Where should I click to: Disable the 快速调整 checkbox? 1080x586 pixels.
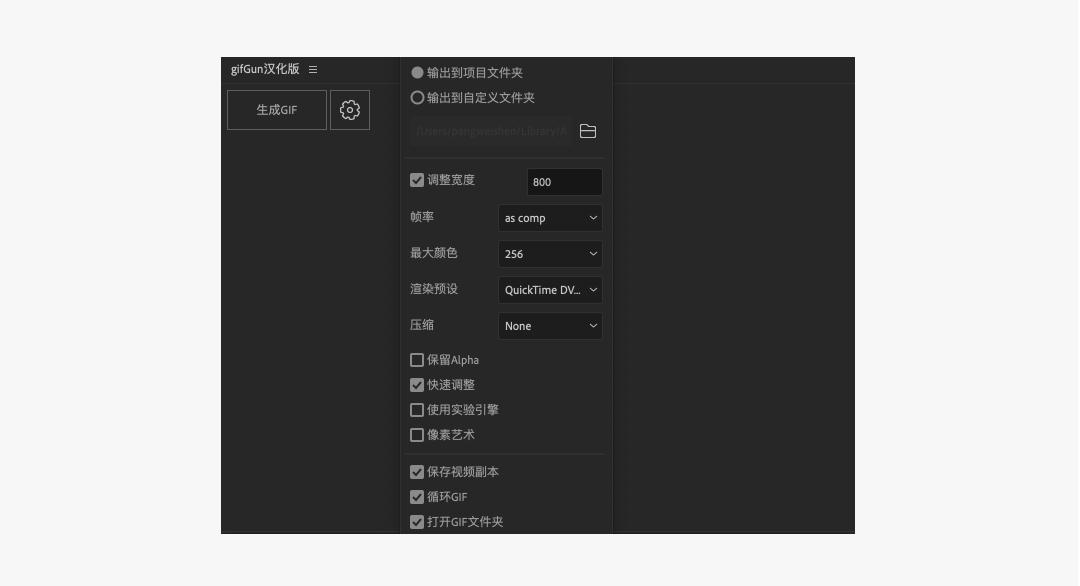(416, 384)
